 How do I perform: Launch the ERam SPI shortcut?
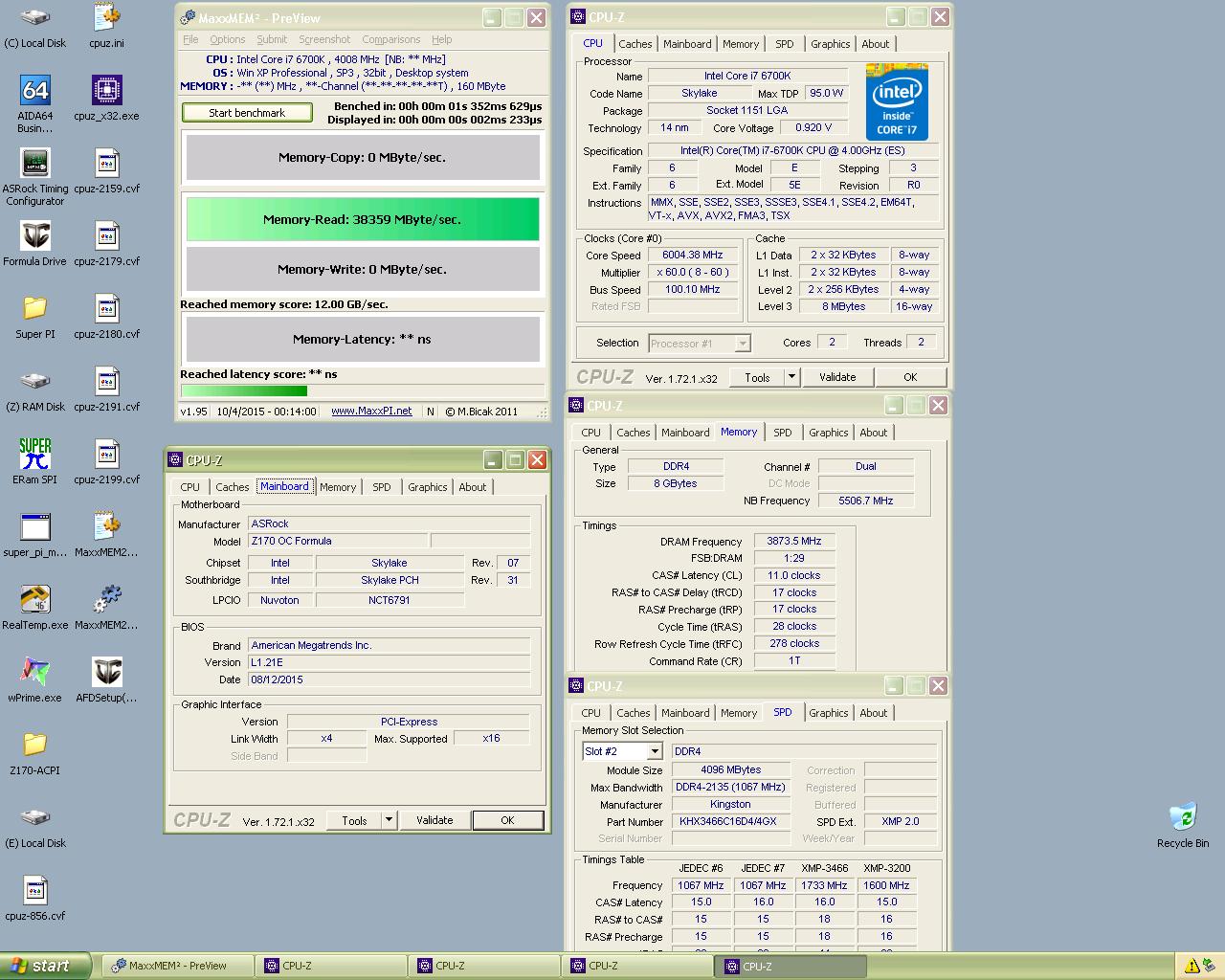35,462
